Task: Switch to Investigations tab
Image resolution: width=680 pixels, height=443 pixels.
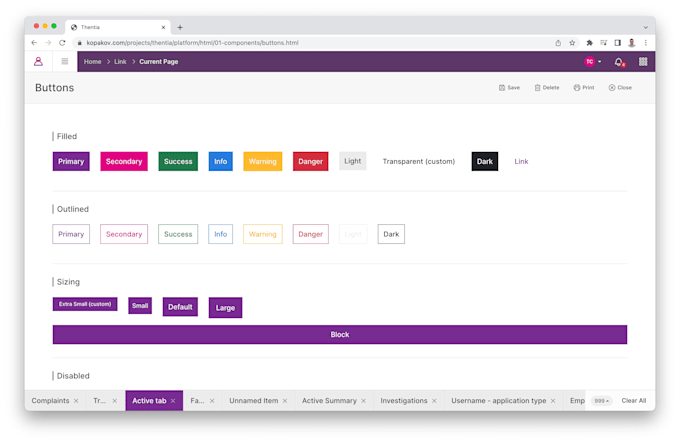Action: 404,401
